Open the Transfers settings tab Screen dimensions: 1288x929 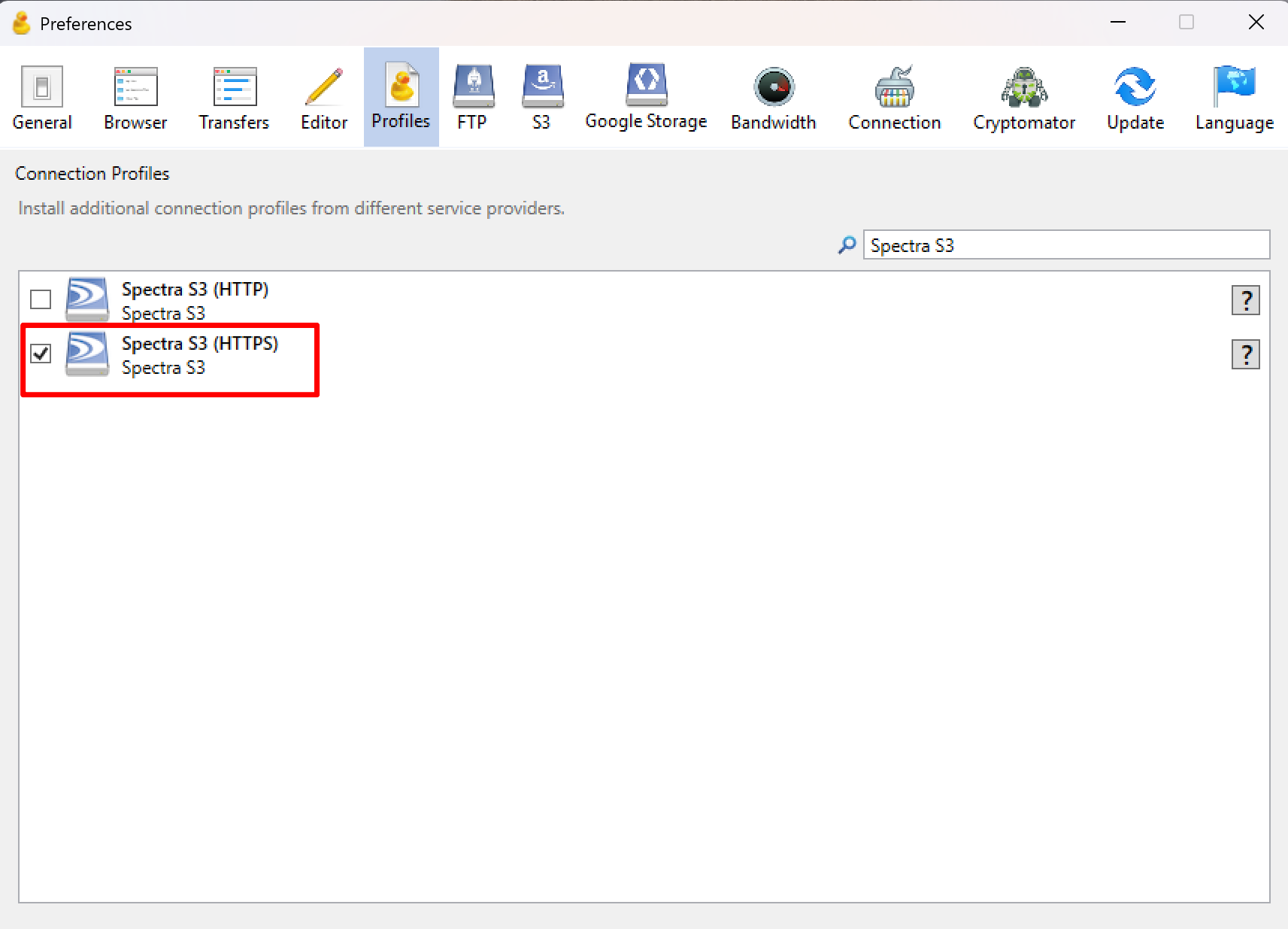[234, 98]
